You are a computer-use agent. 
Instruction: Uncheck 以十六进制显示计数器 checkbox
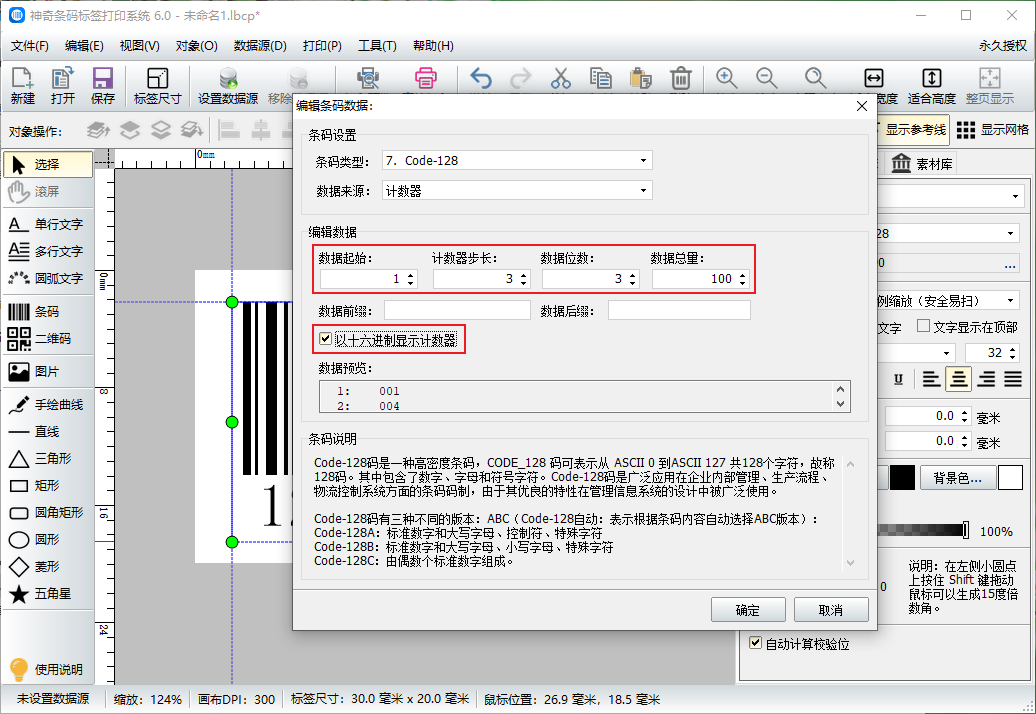325,339
